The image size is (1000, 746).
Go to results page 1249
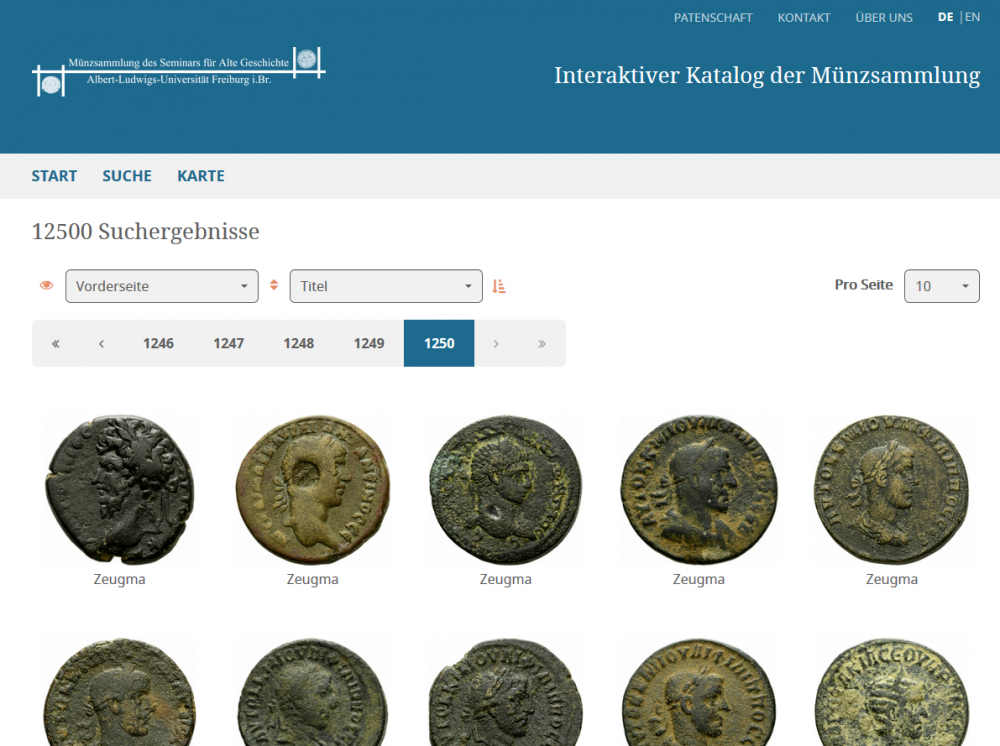(369, 344)
